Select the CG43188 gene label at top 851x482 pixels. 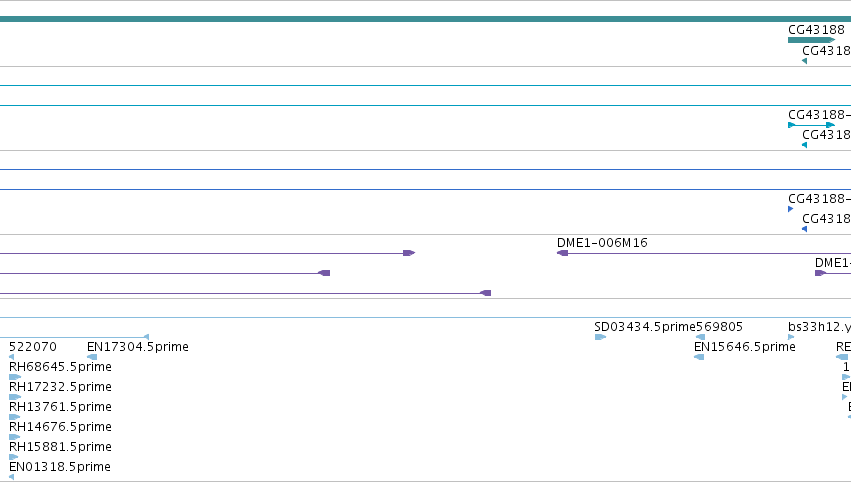[816, 30]
